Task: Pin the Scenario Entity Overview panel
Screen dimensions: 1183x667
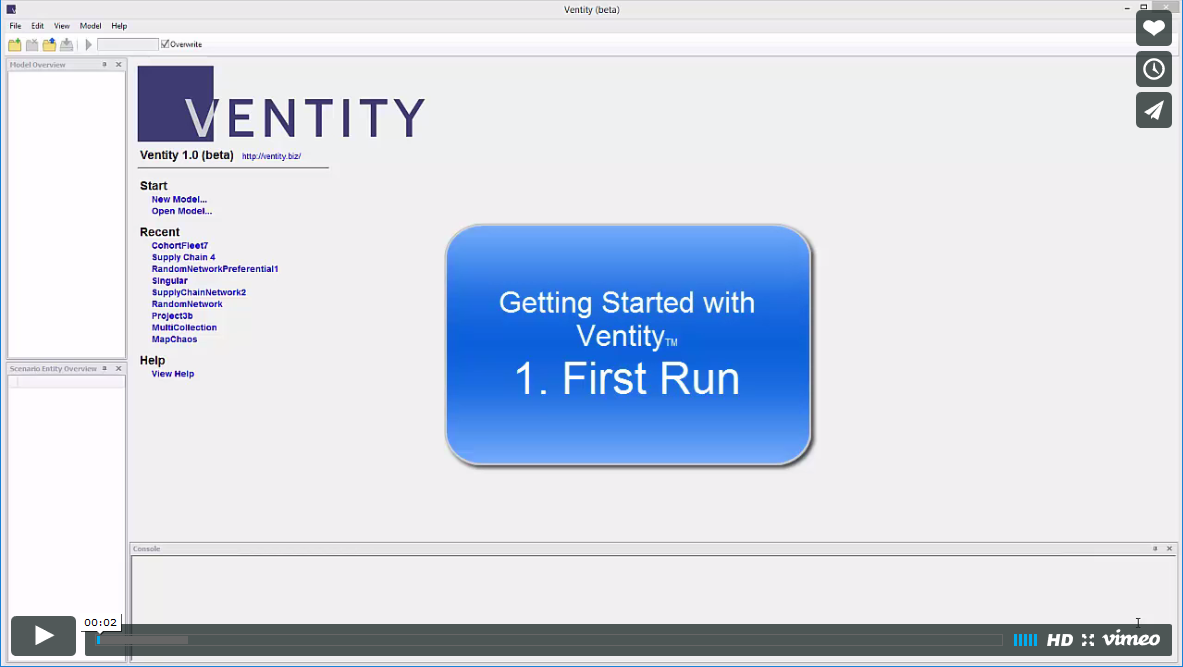Action: [105, 369]
